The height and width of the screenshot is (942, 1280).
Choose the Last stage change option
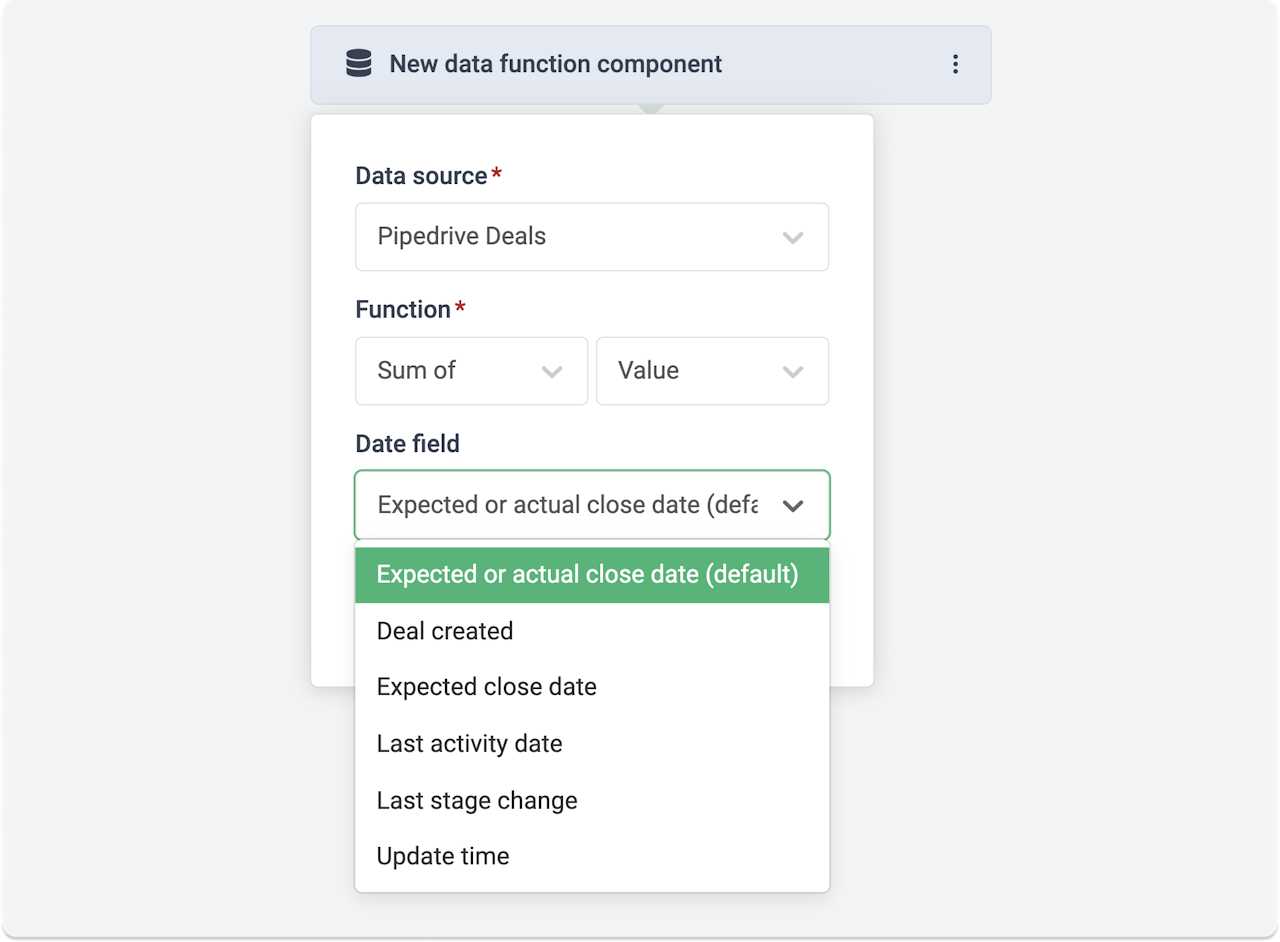pyautogui.click(x=477, y=800)
